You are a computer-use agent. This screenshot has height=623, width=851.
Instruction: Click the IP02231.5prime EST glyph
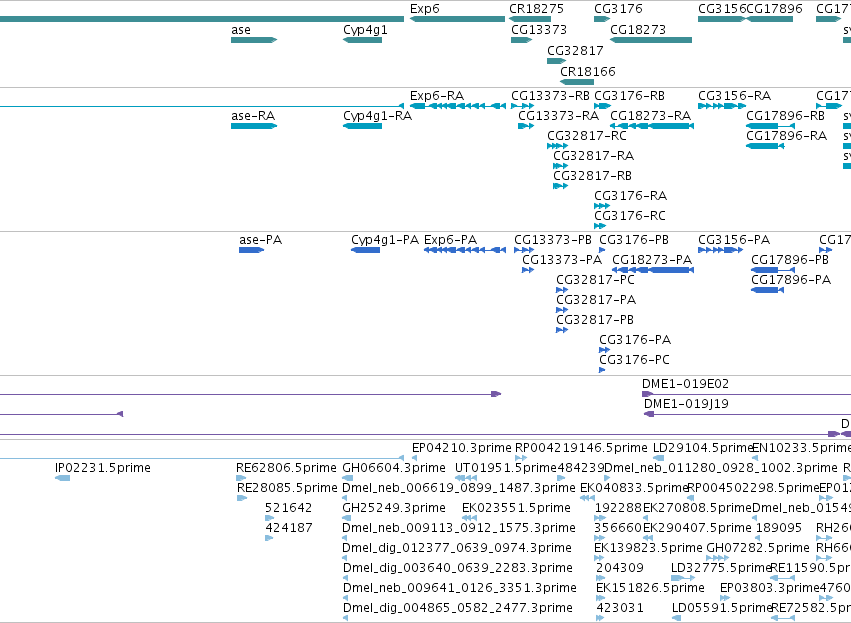click(x=62, y=478)
